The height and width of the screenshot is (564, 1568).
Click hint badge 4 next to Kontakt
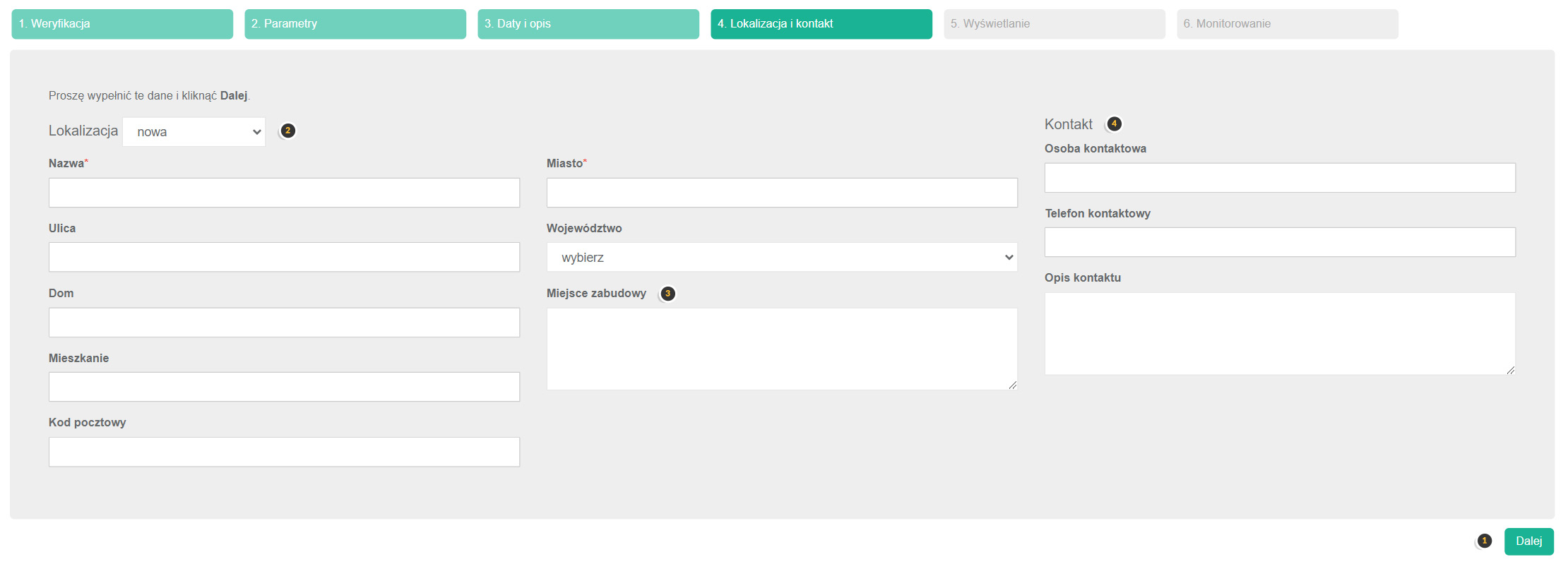point(1114,124)
